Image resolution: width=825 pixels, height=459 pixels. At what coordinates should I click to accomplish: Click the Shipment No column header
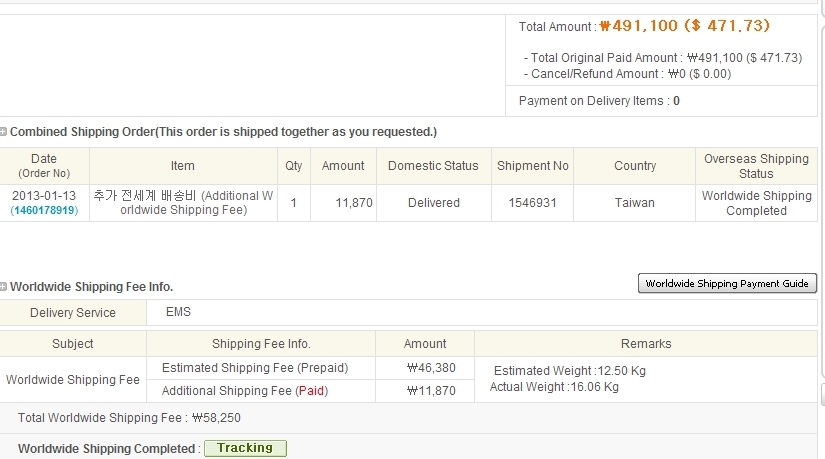[533, 166]
